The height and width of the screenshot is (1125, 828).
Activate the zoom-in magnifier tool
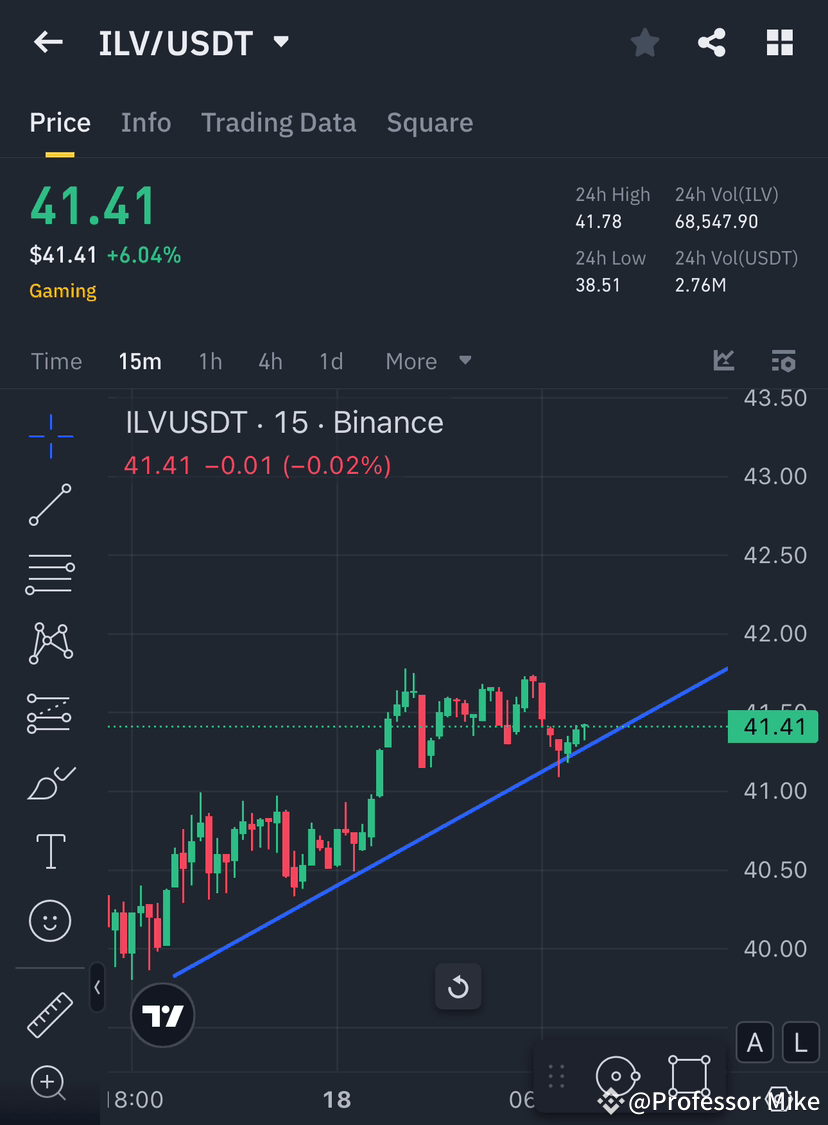(x=50, y=1083)
